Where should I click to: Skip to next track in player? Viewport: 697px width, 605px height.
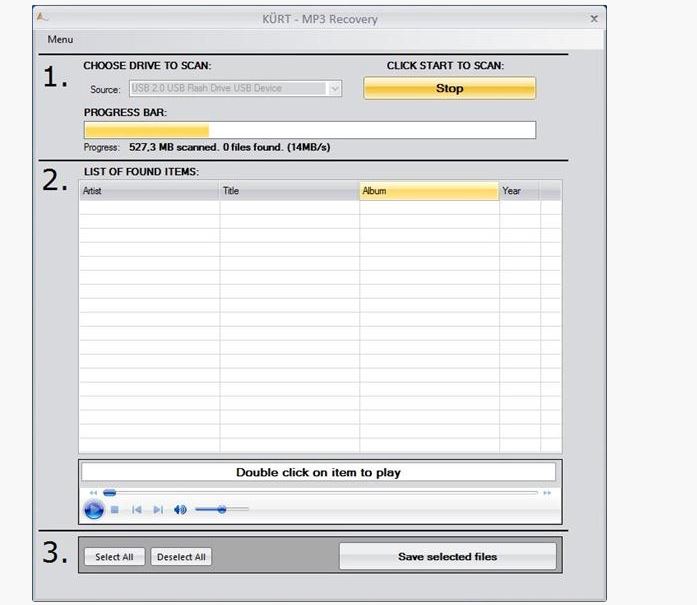coord(158,510)
